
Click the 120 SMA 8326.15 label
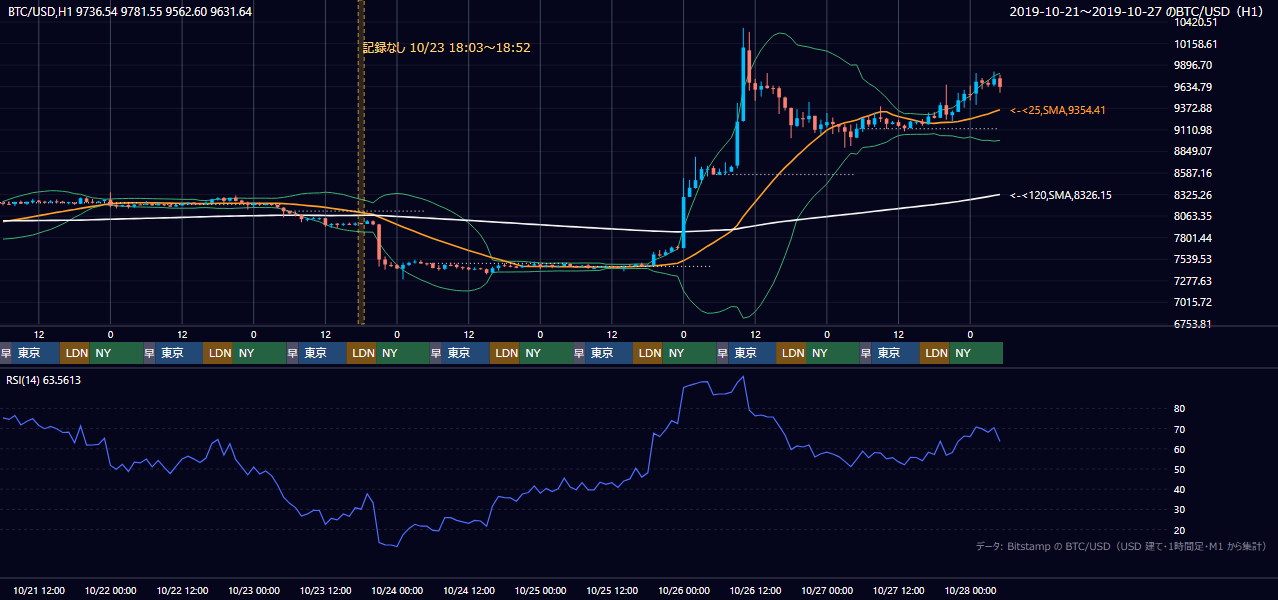[1061, 196]
